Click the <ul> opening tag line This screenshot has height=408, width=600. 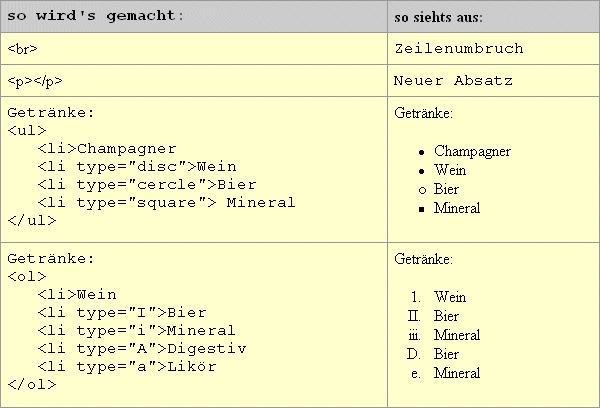pyautogui.click(x=27, y=131)
